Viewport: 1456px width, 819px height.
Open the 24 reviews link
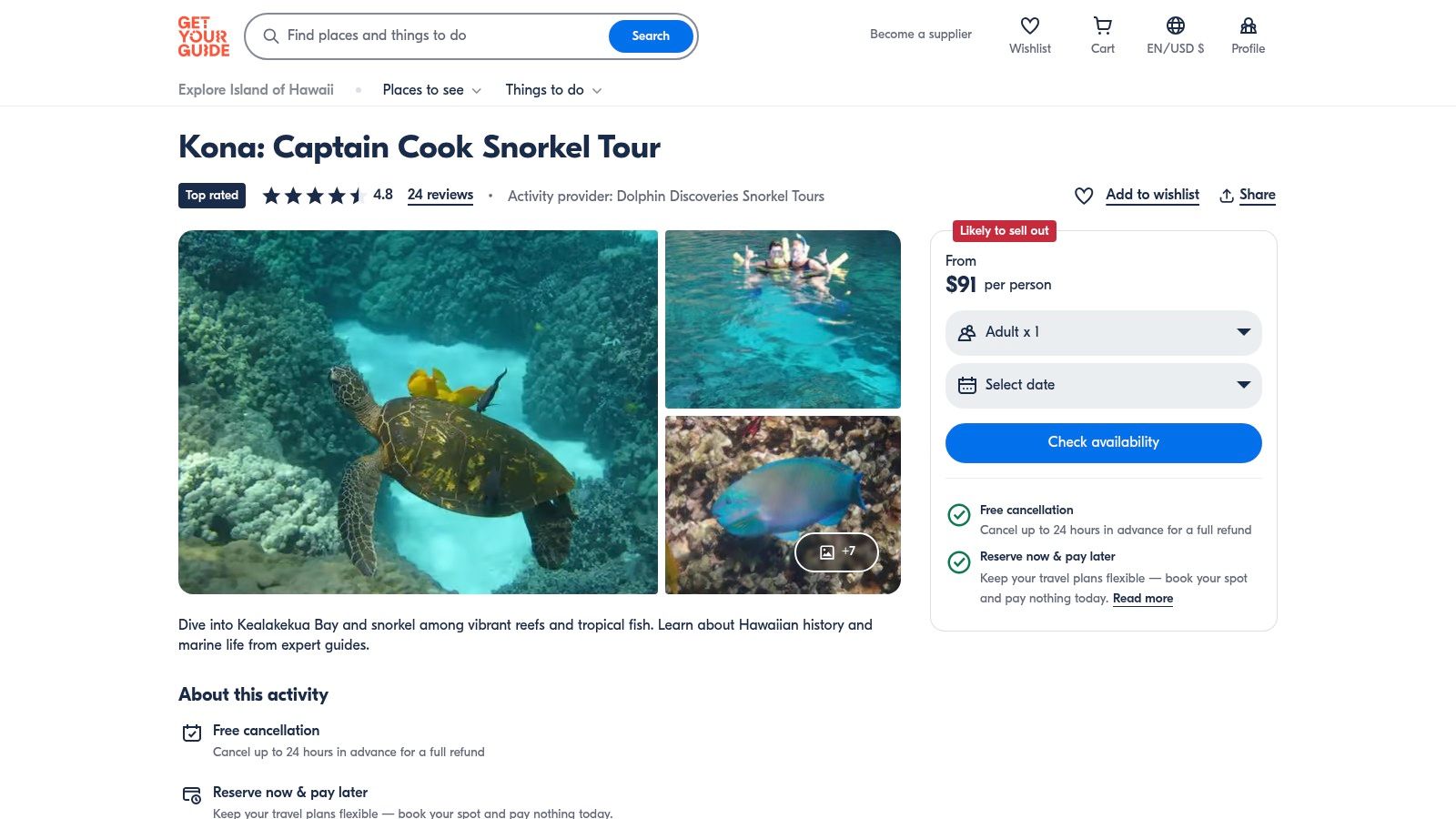click(440, 195)
